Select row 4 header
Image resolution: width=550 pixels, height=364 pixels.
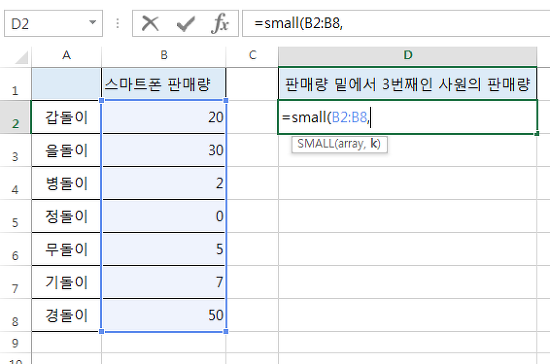[x=15, y=183]
